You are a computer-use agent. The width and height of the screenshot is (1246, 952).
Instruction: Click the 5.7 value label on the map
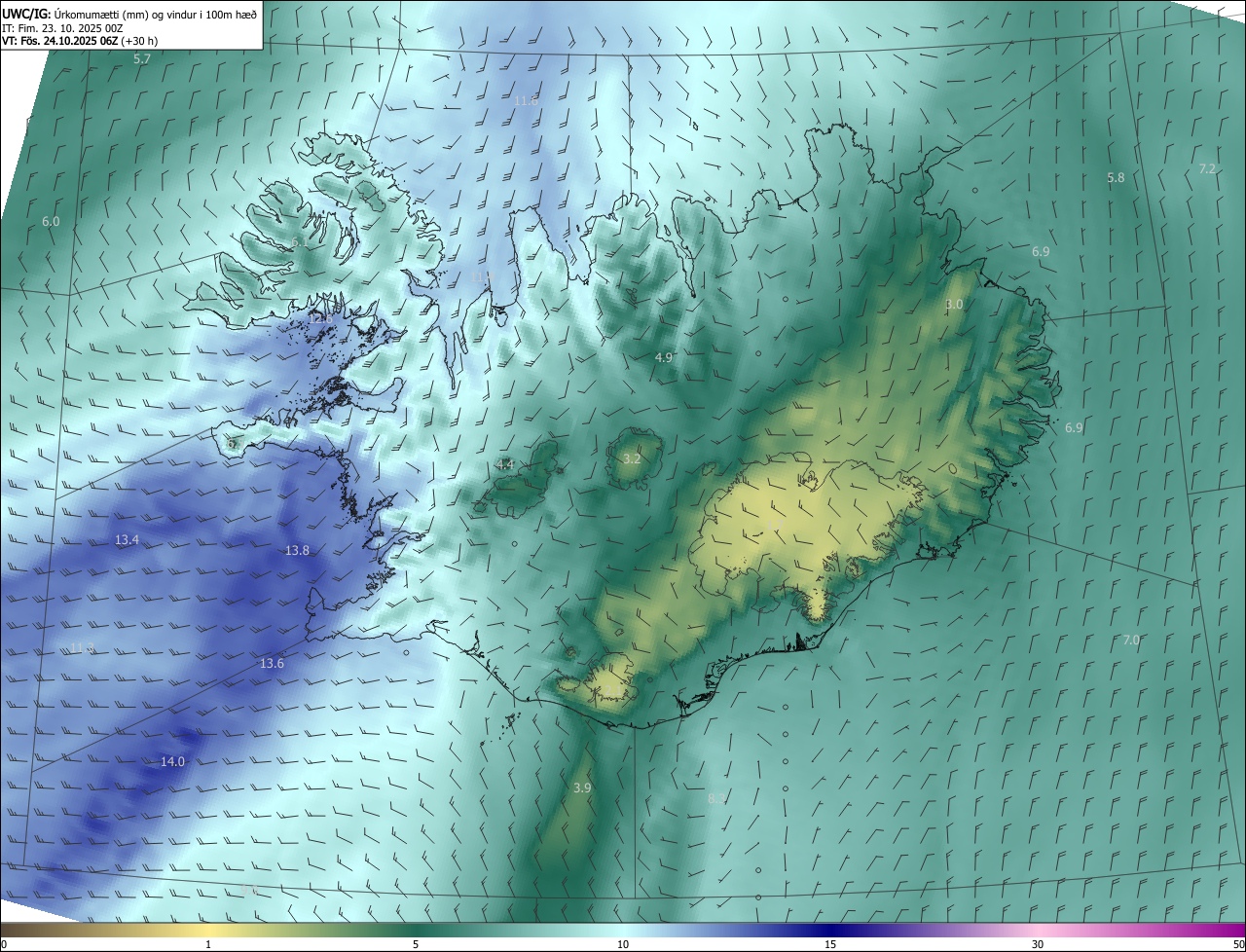[x=142, y=59]
